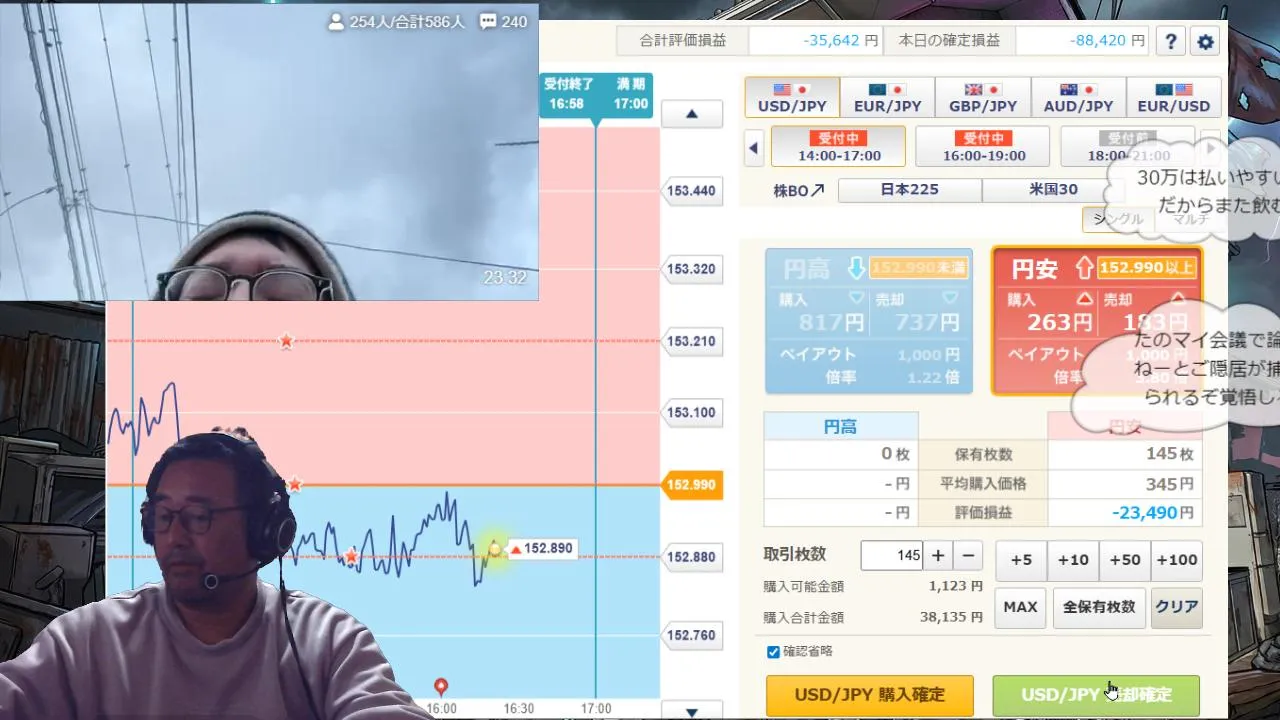This screenshot has height=720, width=1280.
Task: Click the 円高 table column header
Action: pos(841,426)
